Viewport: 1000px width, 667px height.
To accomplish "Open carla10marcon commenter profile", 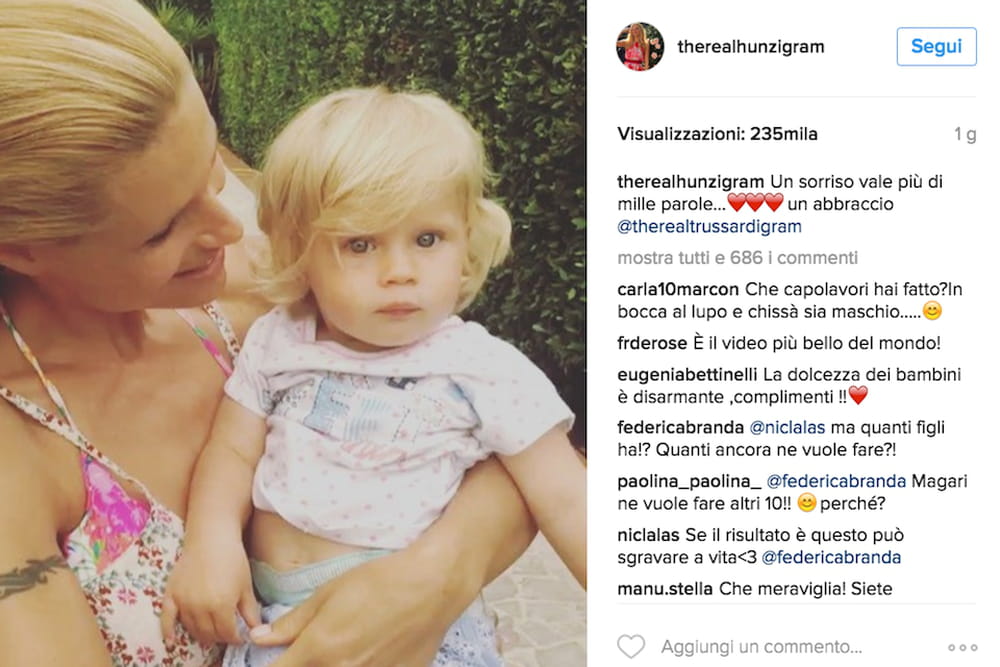I will 678,290.
